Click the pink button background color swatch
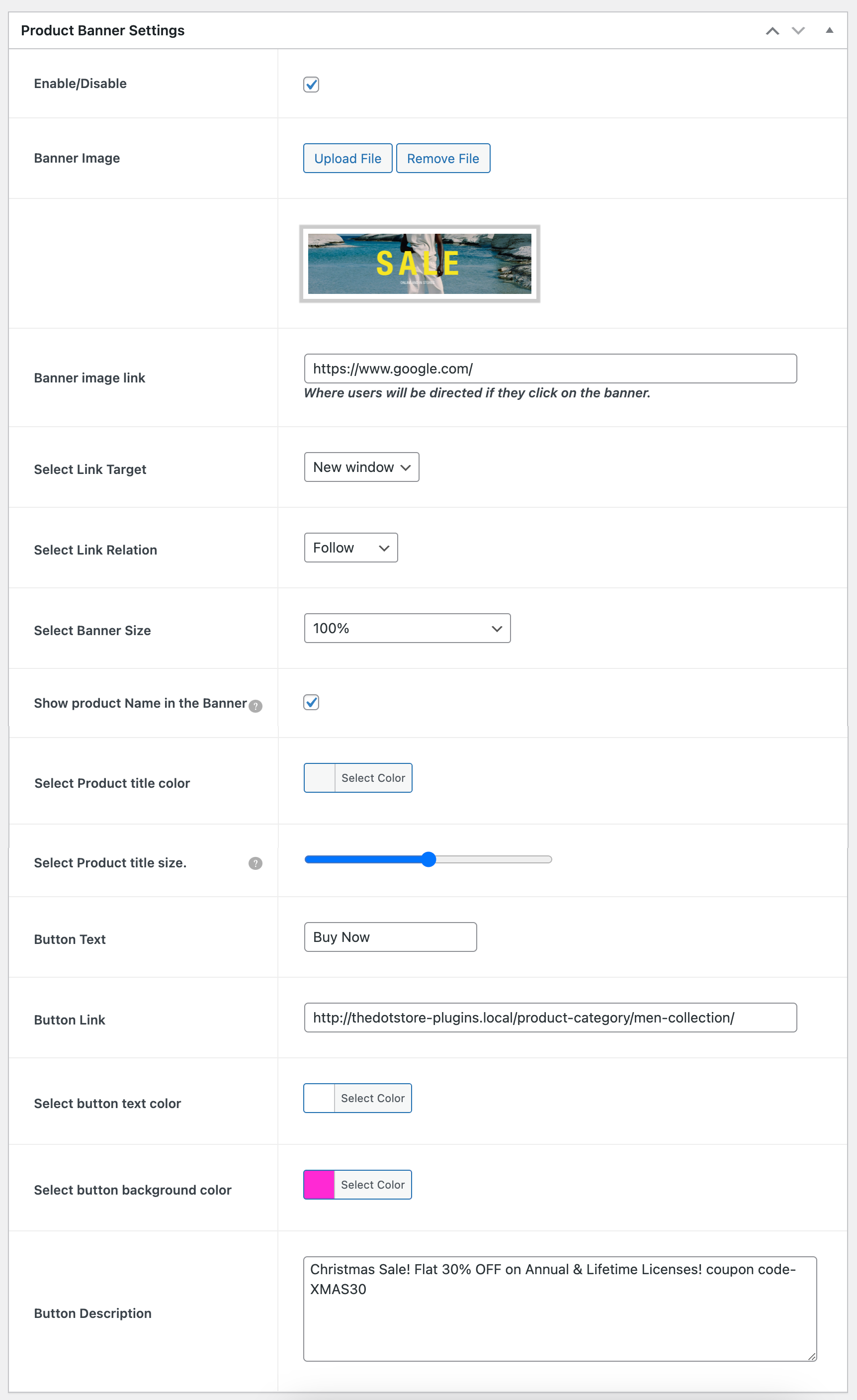 [319, 1185]
